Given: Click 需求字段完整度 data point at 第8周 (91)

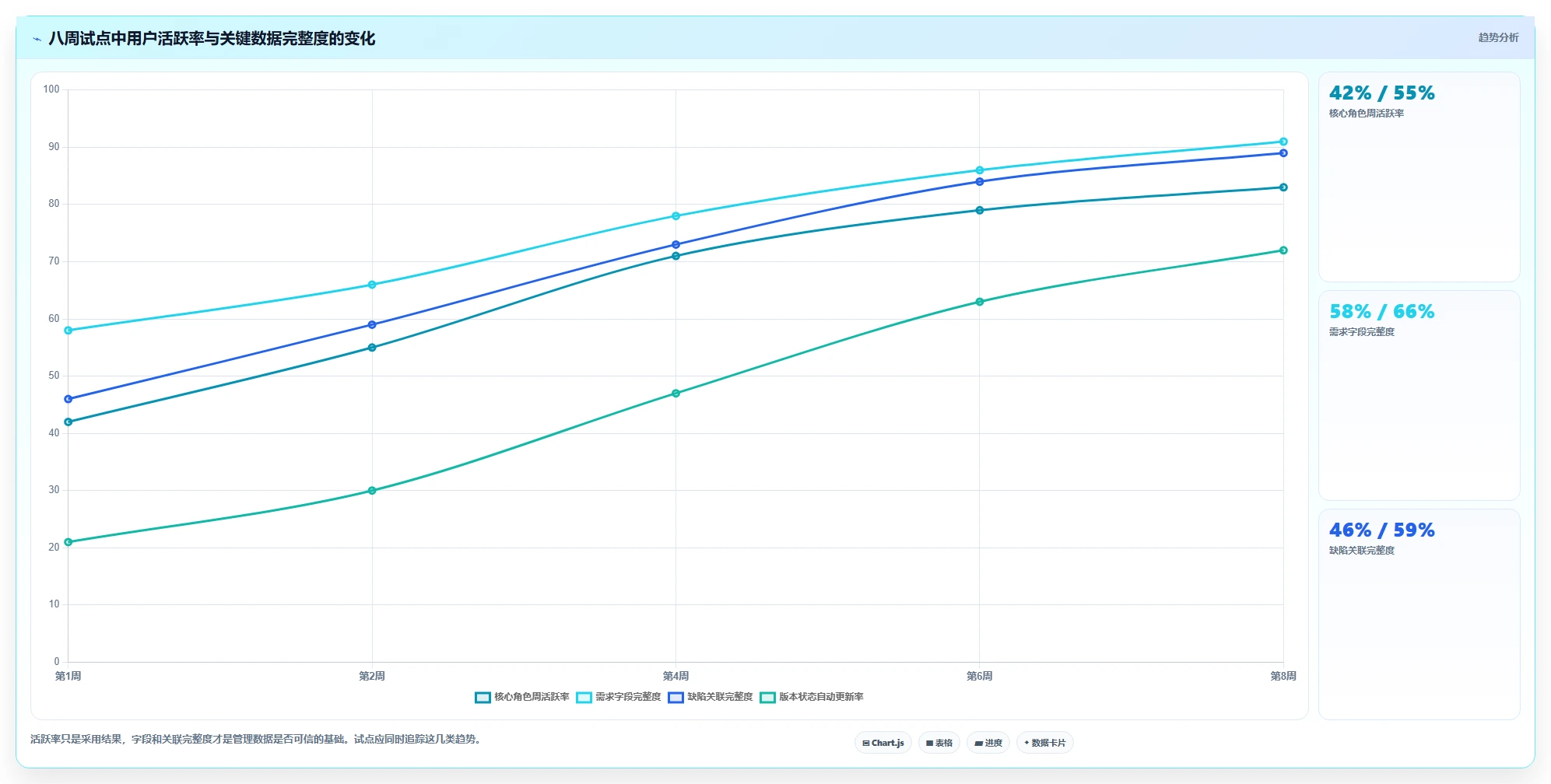Looking at the screenshot, I should [1283, 142].
